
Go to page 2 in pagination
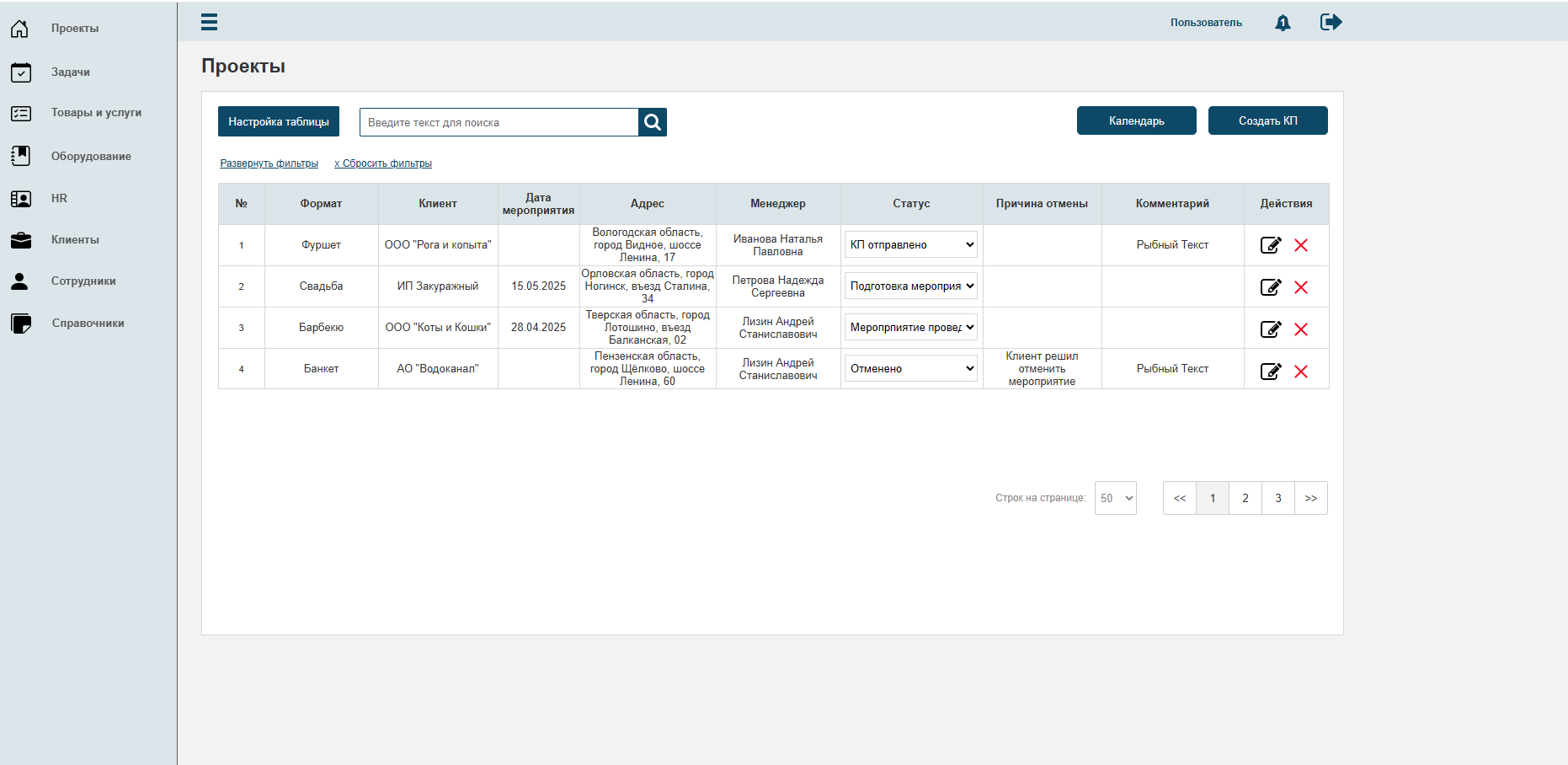coord(1245,498)
